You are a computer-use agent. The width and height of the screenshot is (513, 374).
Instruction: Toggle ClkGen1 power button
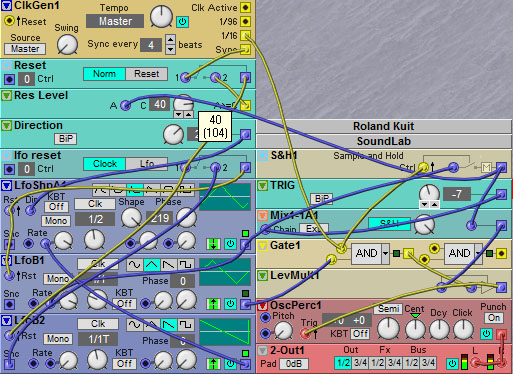tap(182, 22)
